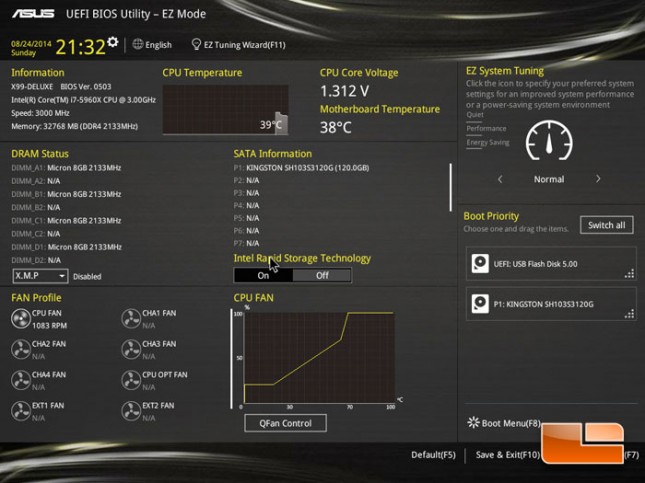The width and height of the screenshot is (645, 483).
Task: Click DIMM_A1 Micron 8GB 2133MHz entry
Action: (66, 168)
